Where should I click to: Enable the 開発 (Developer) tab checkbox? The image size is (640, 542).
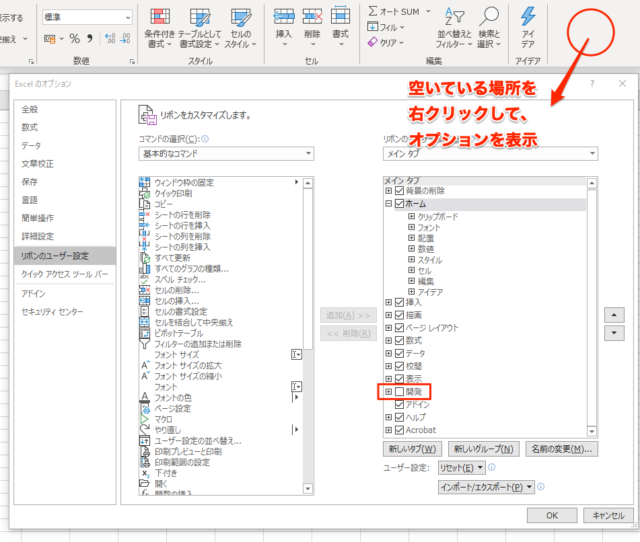pyautogui.click(x=400, y=391)
